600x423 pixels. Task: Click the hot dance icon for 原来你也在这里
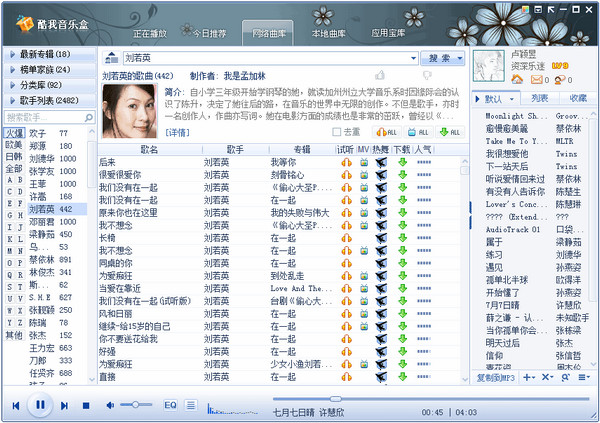coord(381,213)
